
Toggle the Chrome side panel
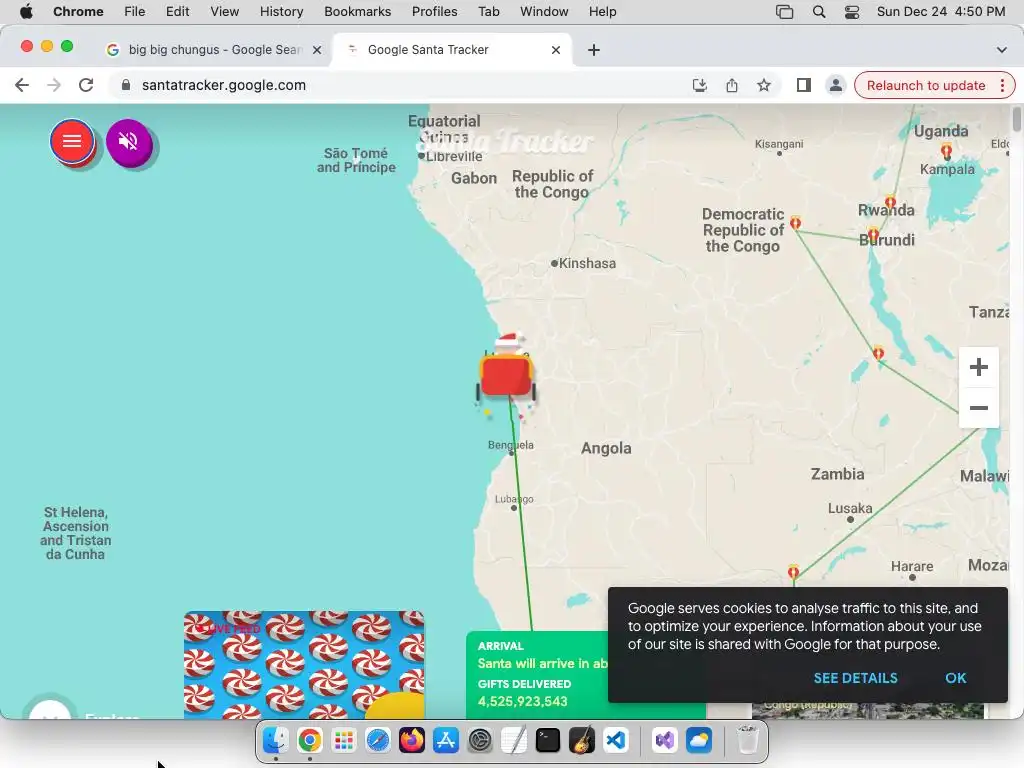pyautogui.click(x=803, y=85)
